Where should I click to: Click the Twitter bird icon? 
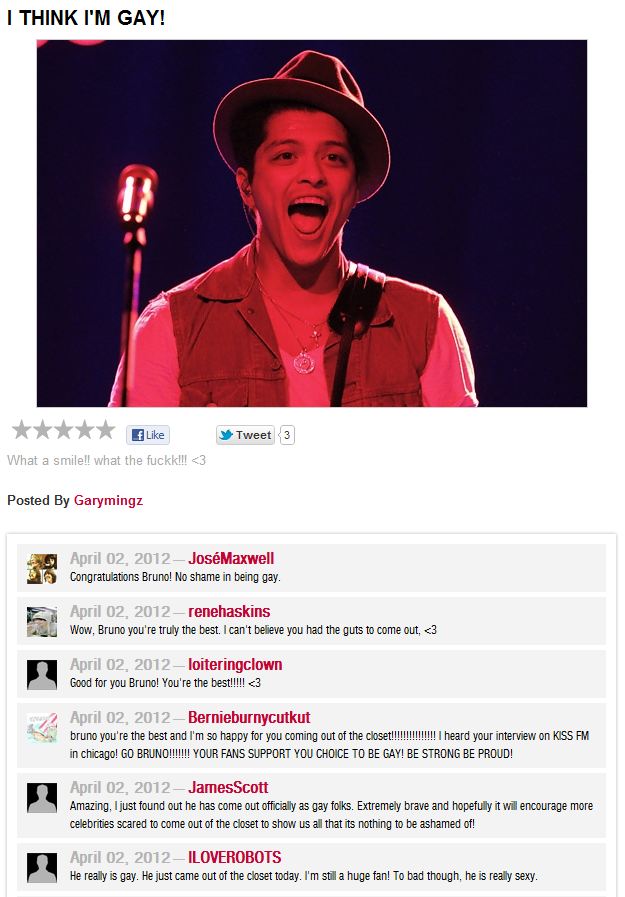tap(226, 434)
